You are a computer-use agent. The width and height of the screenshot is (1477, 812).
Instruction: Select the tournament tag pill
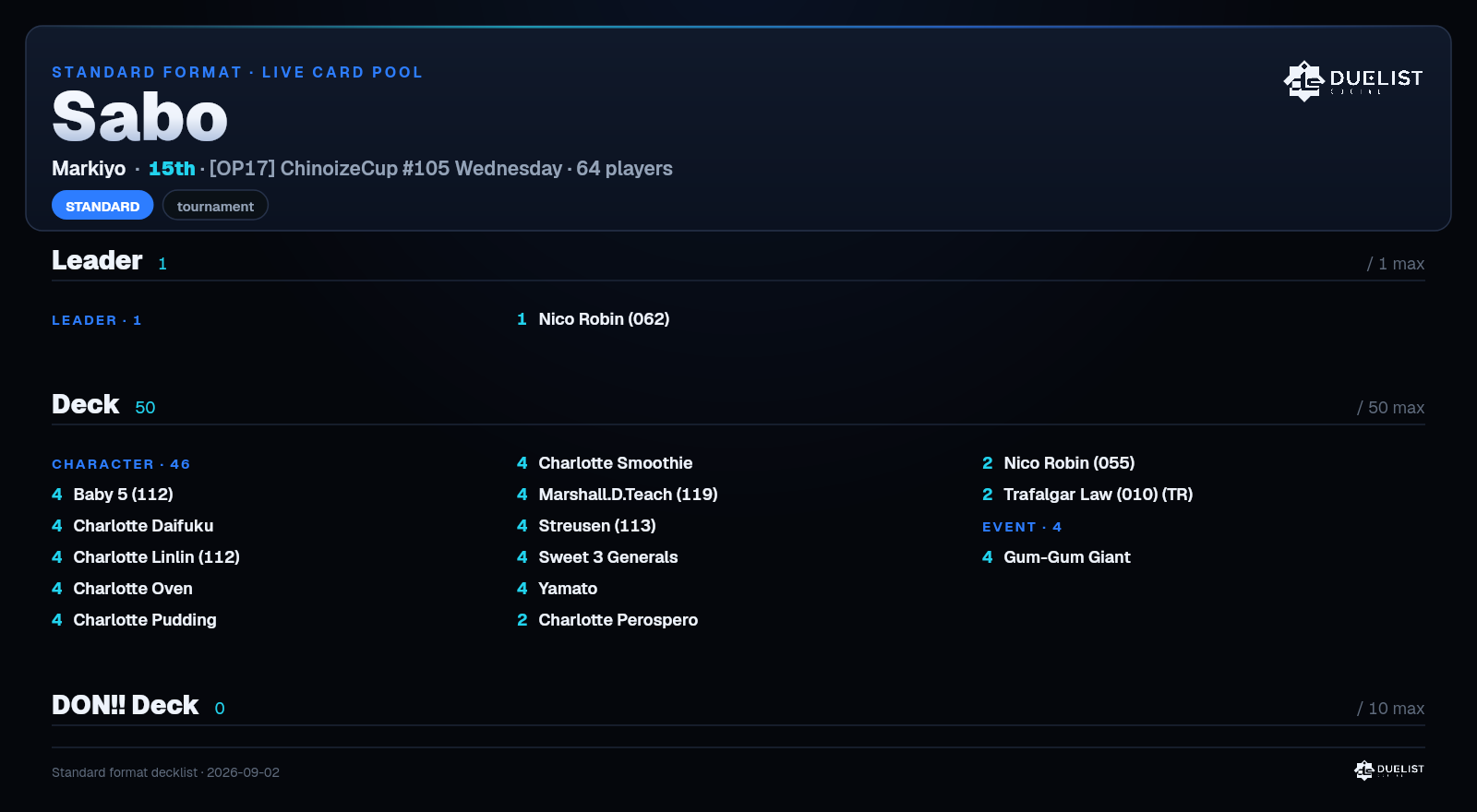pos(215,206)
